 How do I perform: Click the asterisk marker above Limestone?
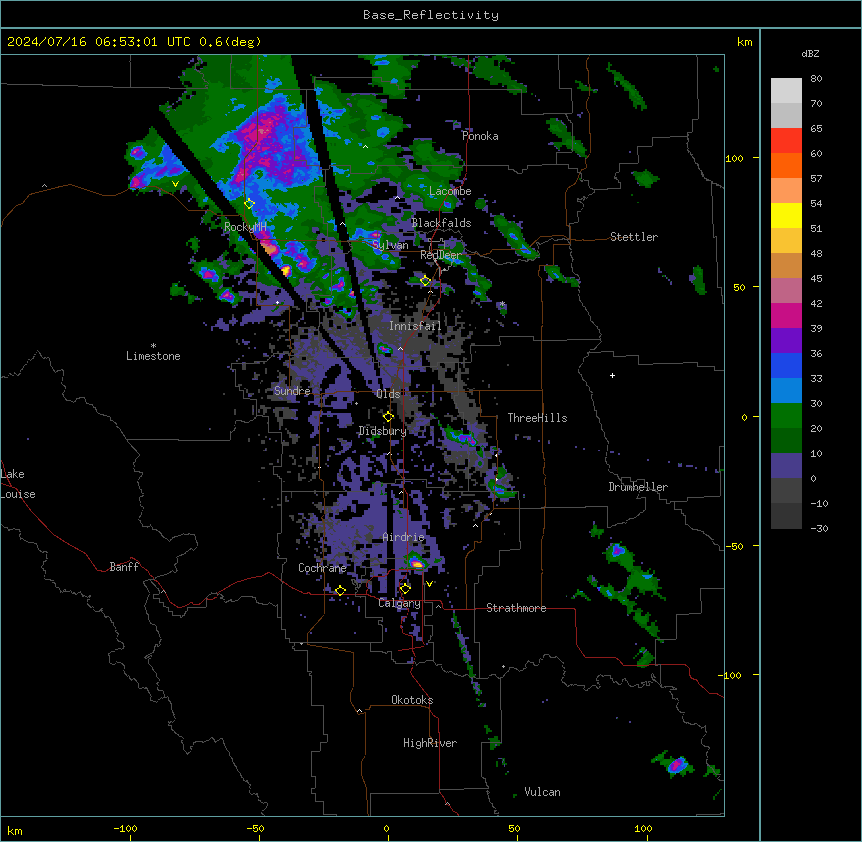coord(153,346)
